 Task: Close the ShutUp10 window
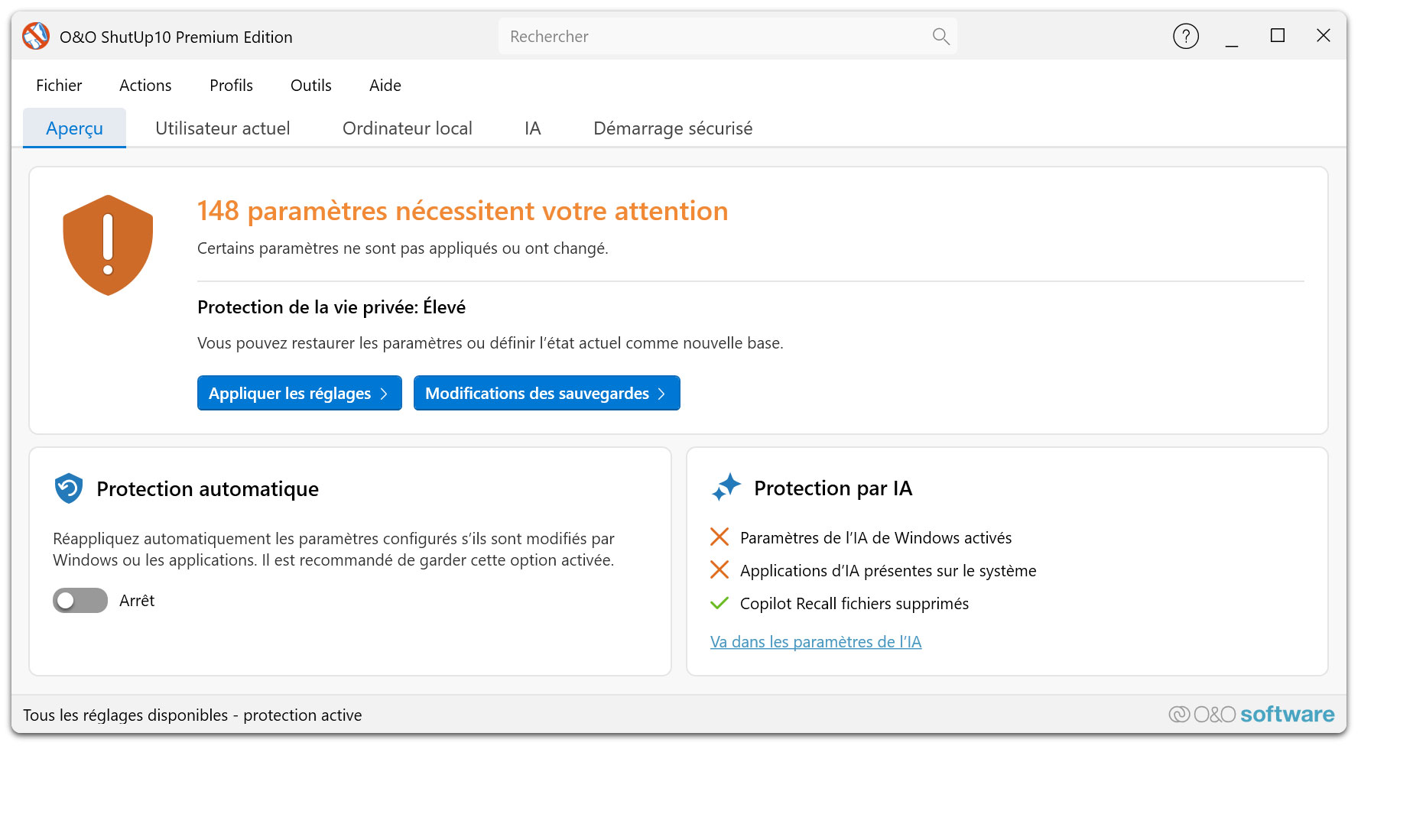[1324, 36]
